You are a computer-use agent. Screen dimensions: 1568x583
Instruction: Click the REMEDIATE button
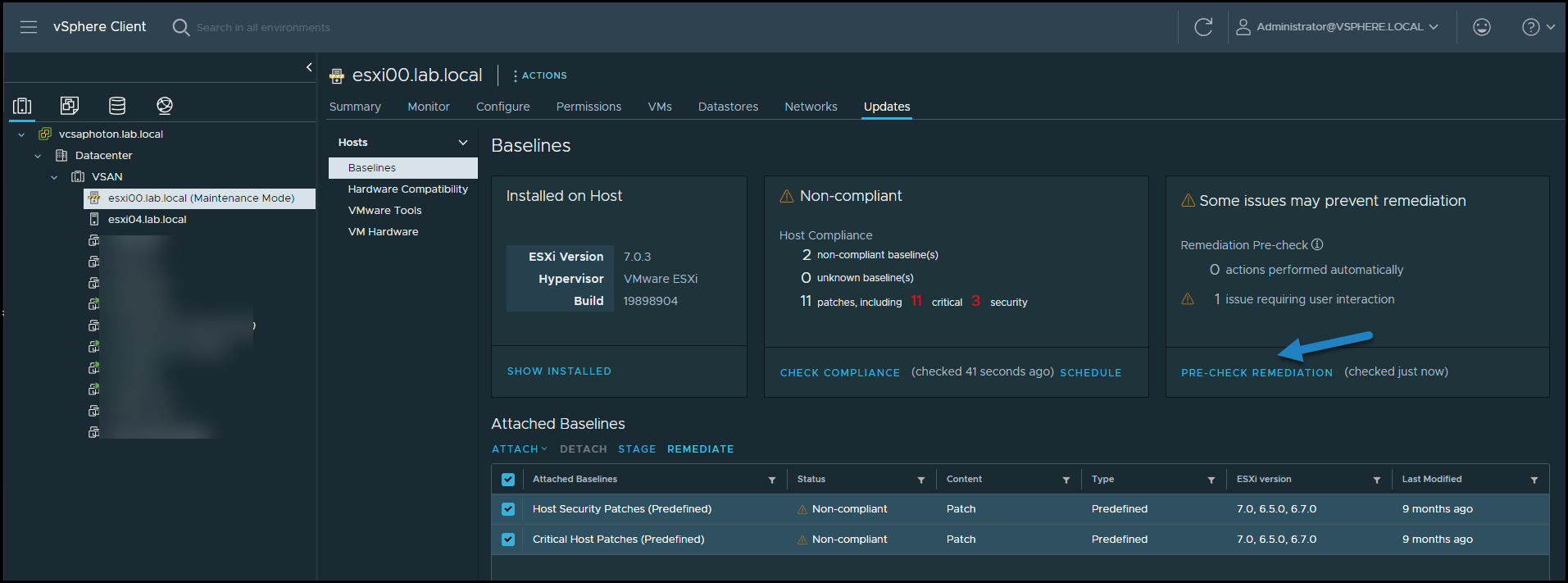(700, 449)
